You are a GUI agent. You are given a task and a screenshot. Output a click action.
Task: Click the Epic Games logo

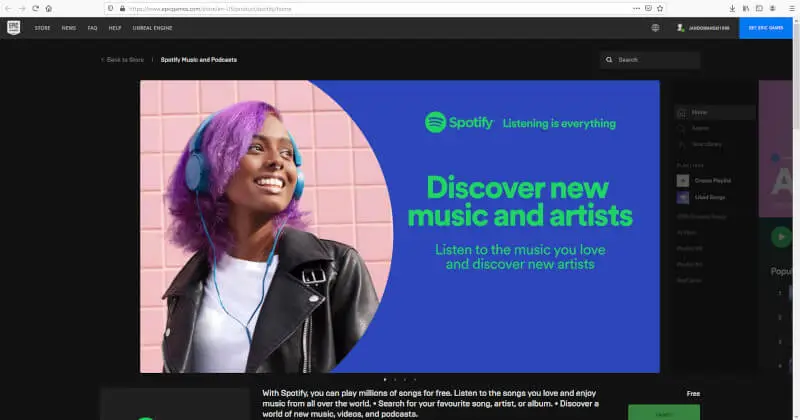click(x=14, y=28)
